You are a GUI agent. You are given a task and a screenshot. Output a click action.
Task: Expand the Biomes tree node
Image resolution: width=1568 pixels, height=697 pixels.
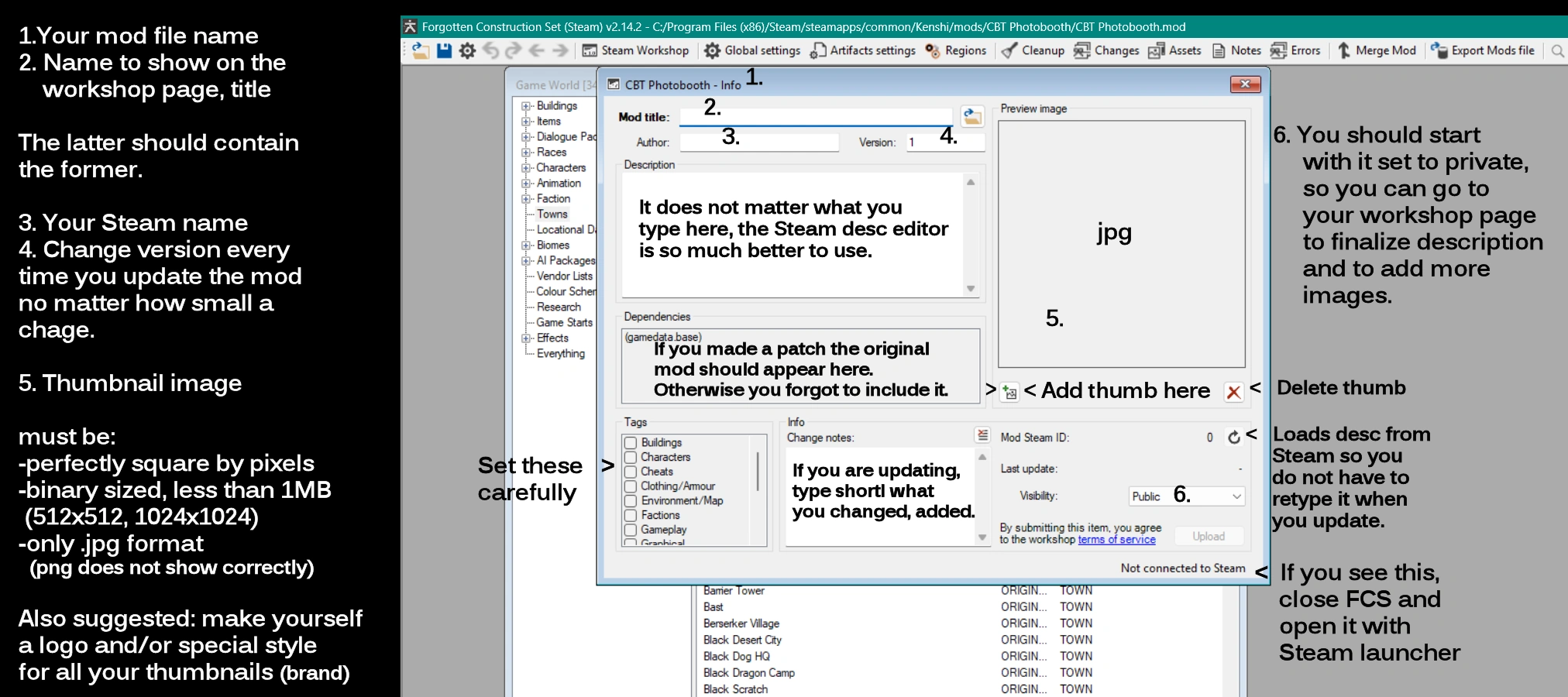coord(526,245)
